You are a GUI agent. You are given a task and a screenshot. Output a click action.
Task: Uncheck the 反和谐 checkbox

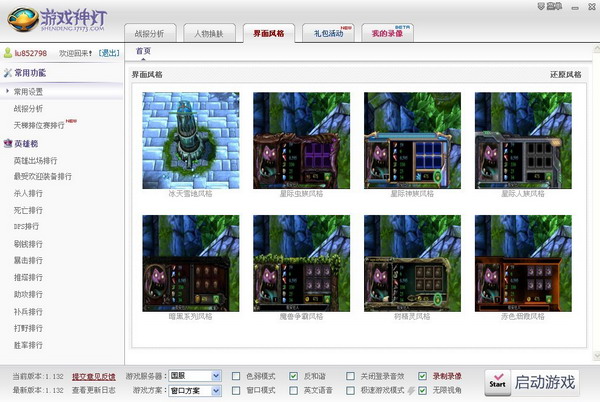click(293, 376)
